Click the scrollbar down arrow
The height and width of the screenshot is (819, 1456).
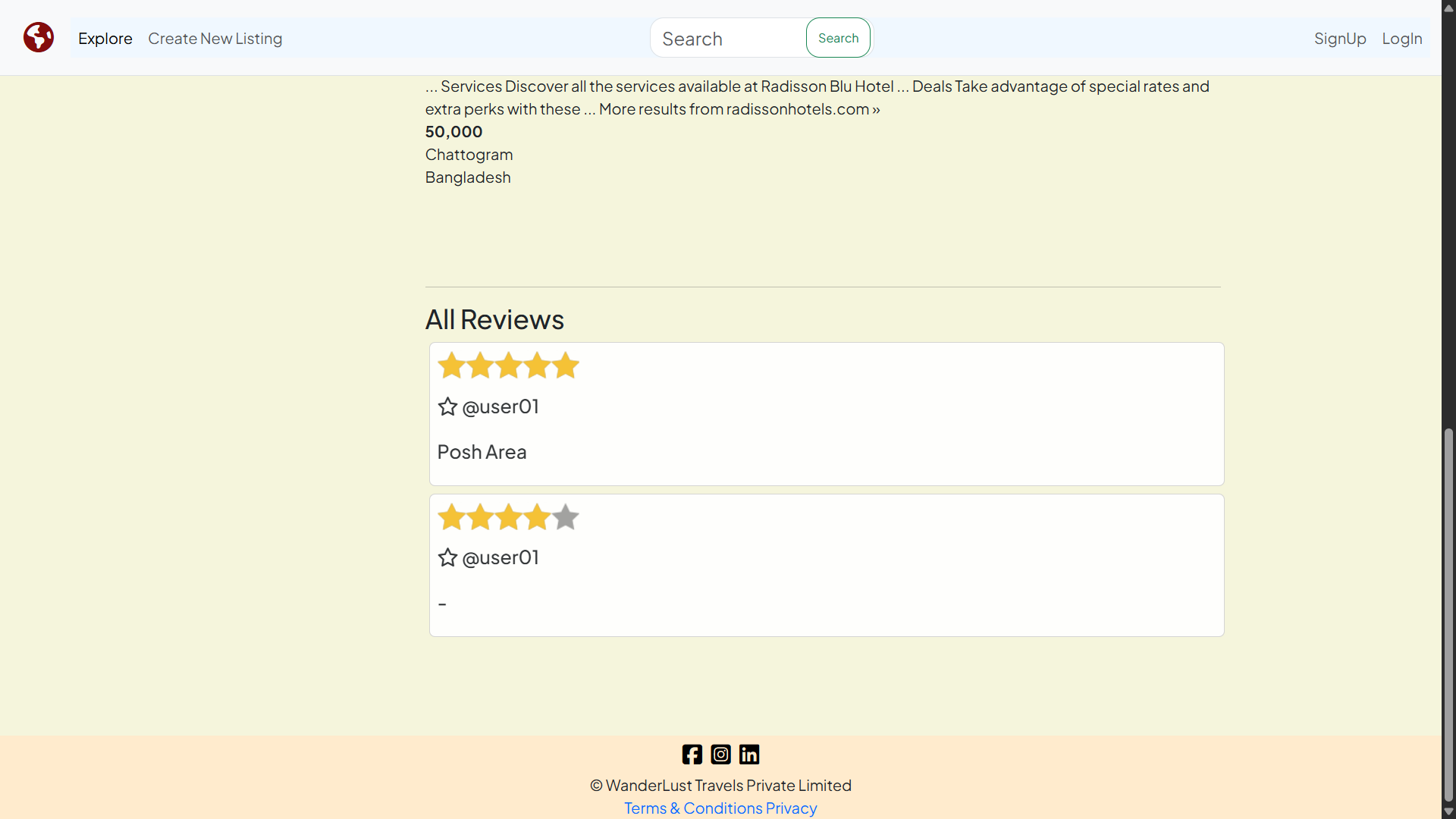[1448, 811]
